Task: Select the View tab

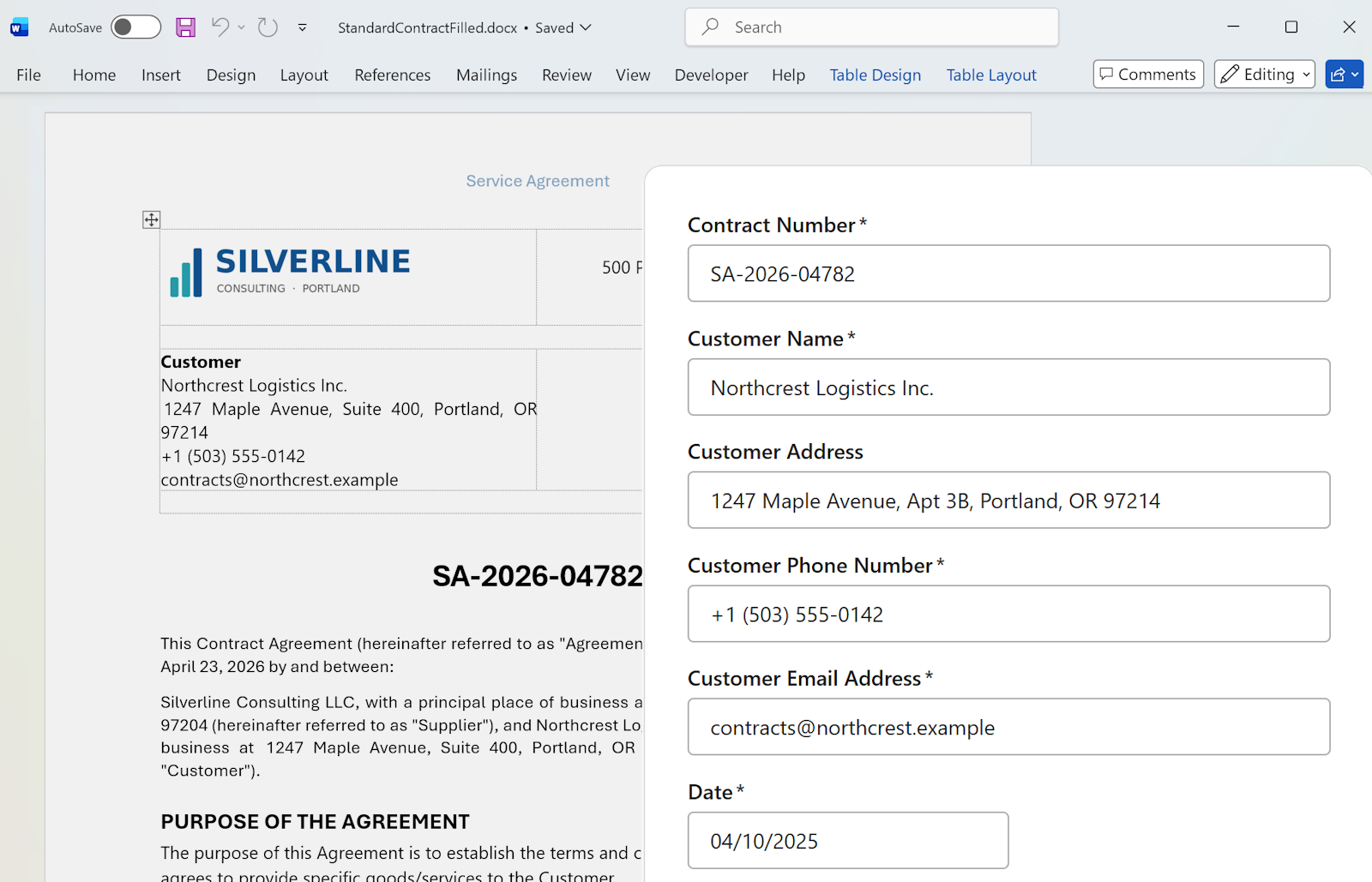Action: pos(633,75)
